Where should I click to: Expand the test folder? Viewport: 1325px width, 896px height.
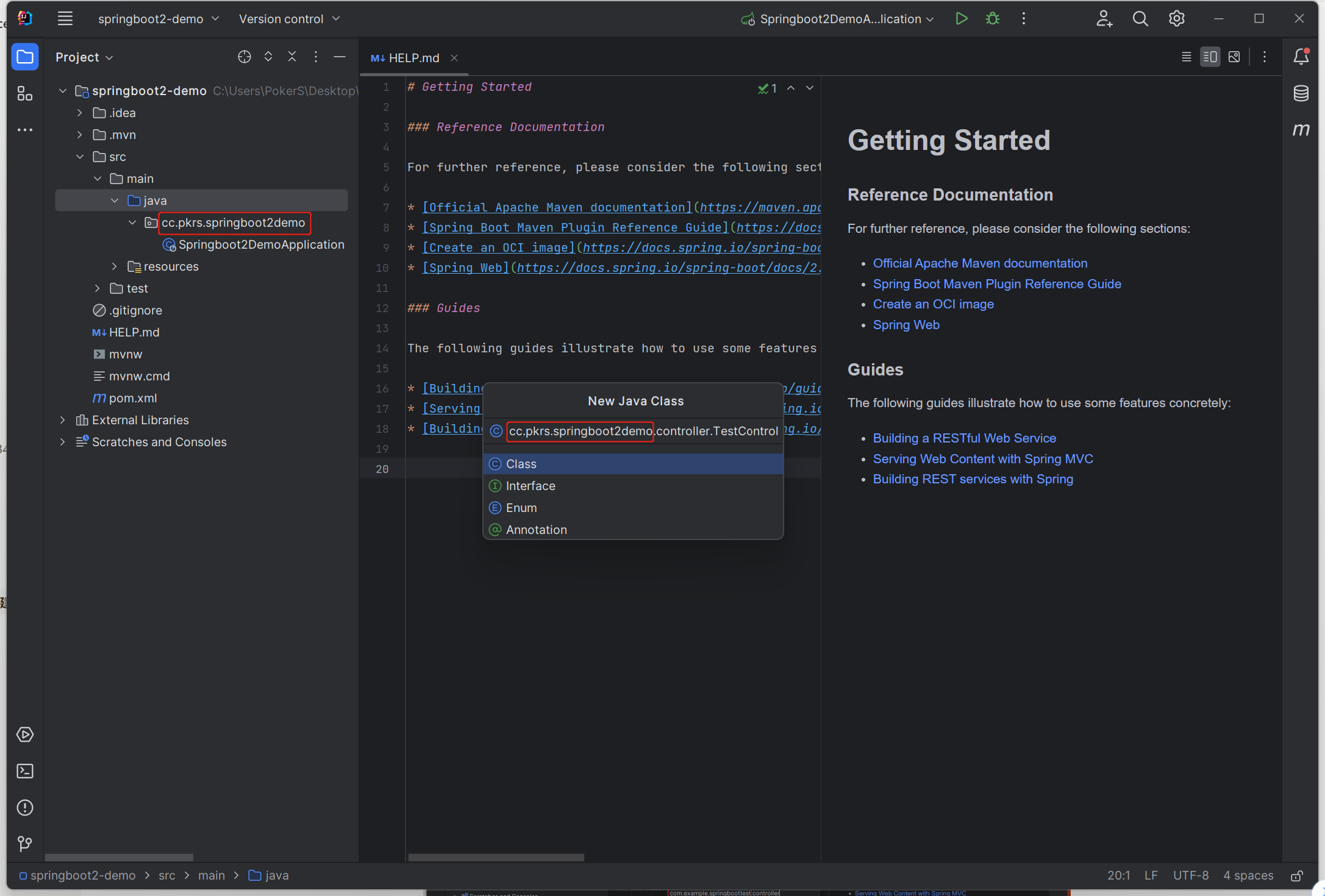tap(98, 288)
